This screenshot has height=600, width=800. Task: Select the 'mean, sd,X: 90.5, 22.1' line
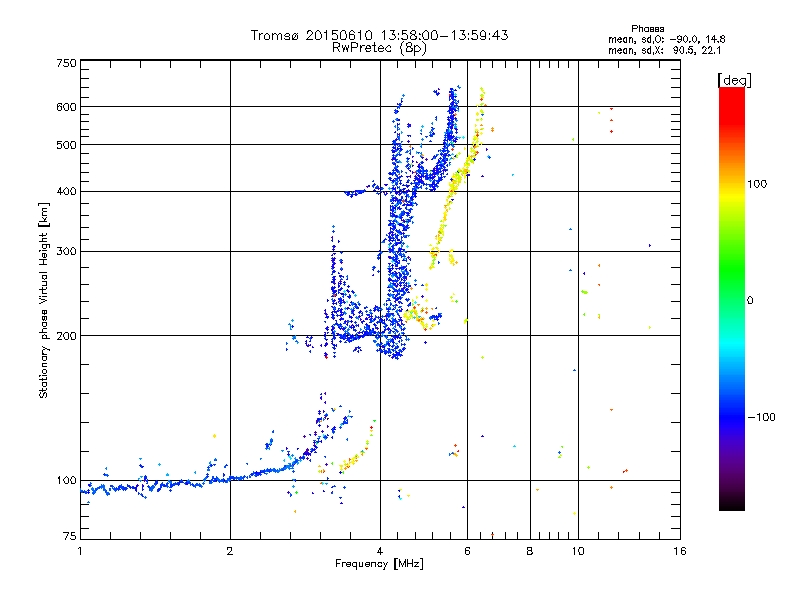pos(664,50)
